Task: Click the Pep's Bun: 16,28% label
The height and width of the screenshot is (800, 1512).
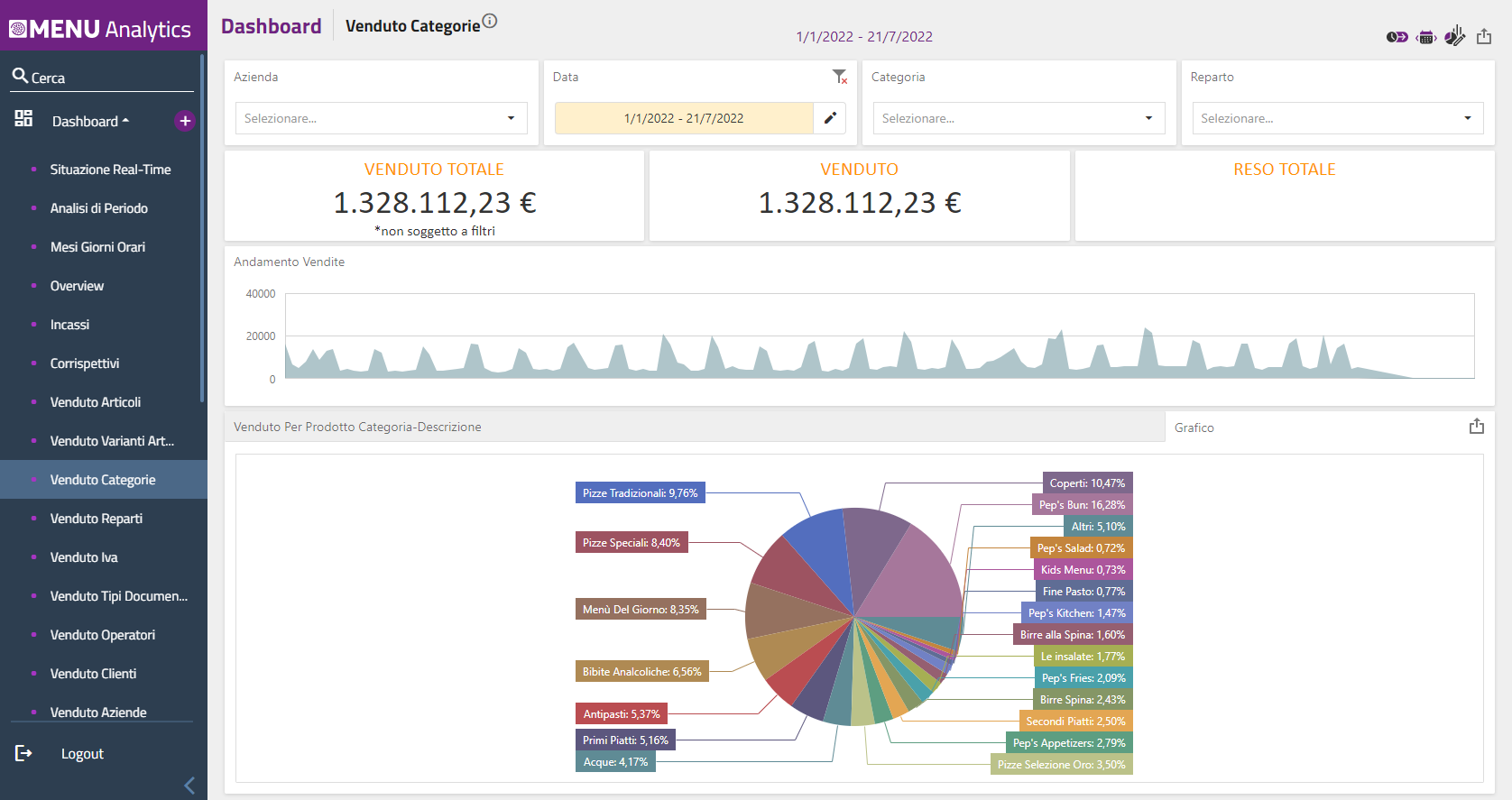Action: (x=1082, y=504)
